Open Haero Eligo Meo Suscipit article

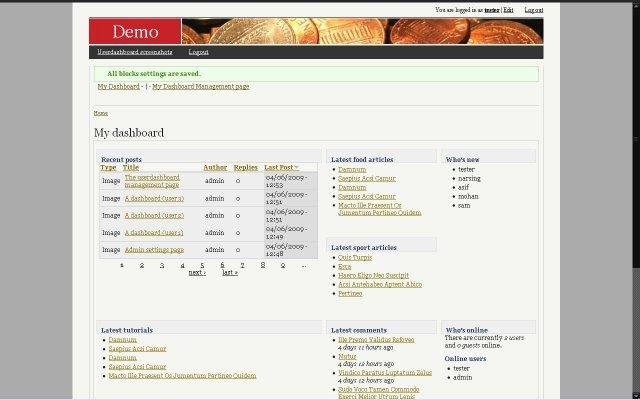373,276
